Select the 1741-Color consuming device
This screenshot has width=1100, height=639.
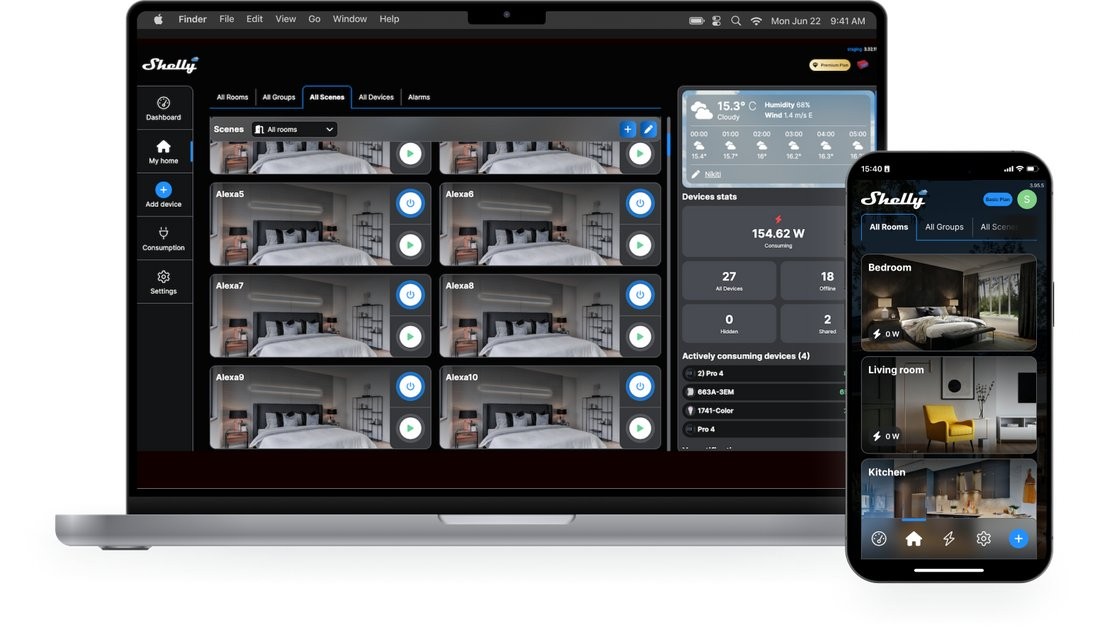[x=765, y=410]
